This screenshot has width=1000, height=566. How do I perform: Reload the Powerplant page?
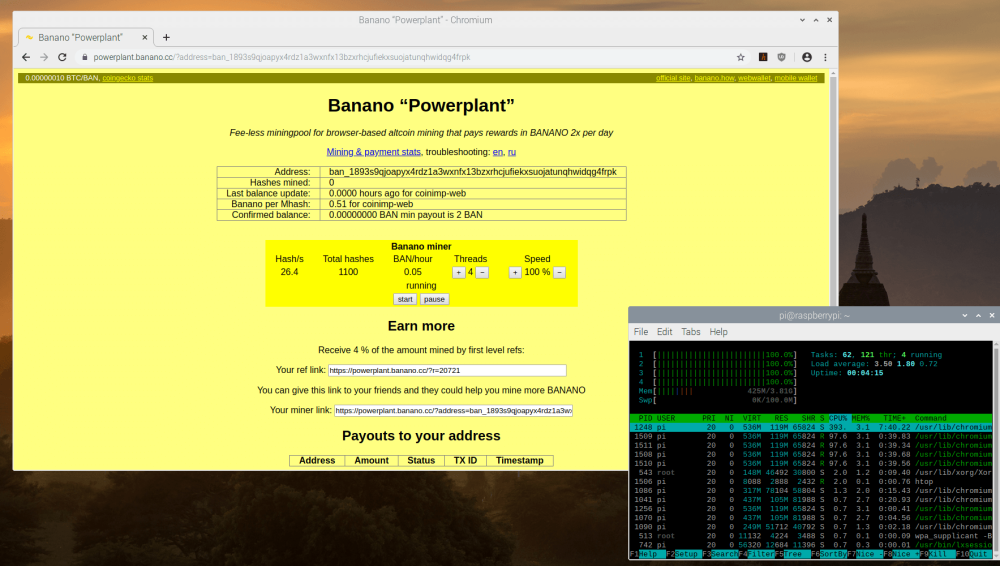click(62, 57)
